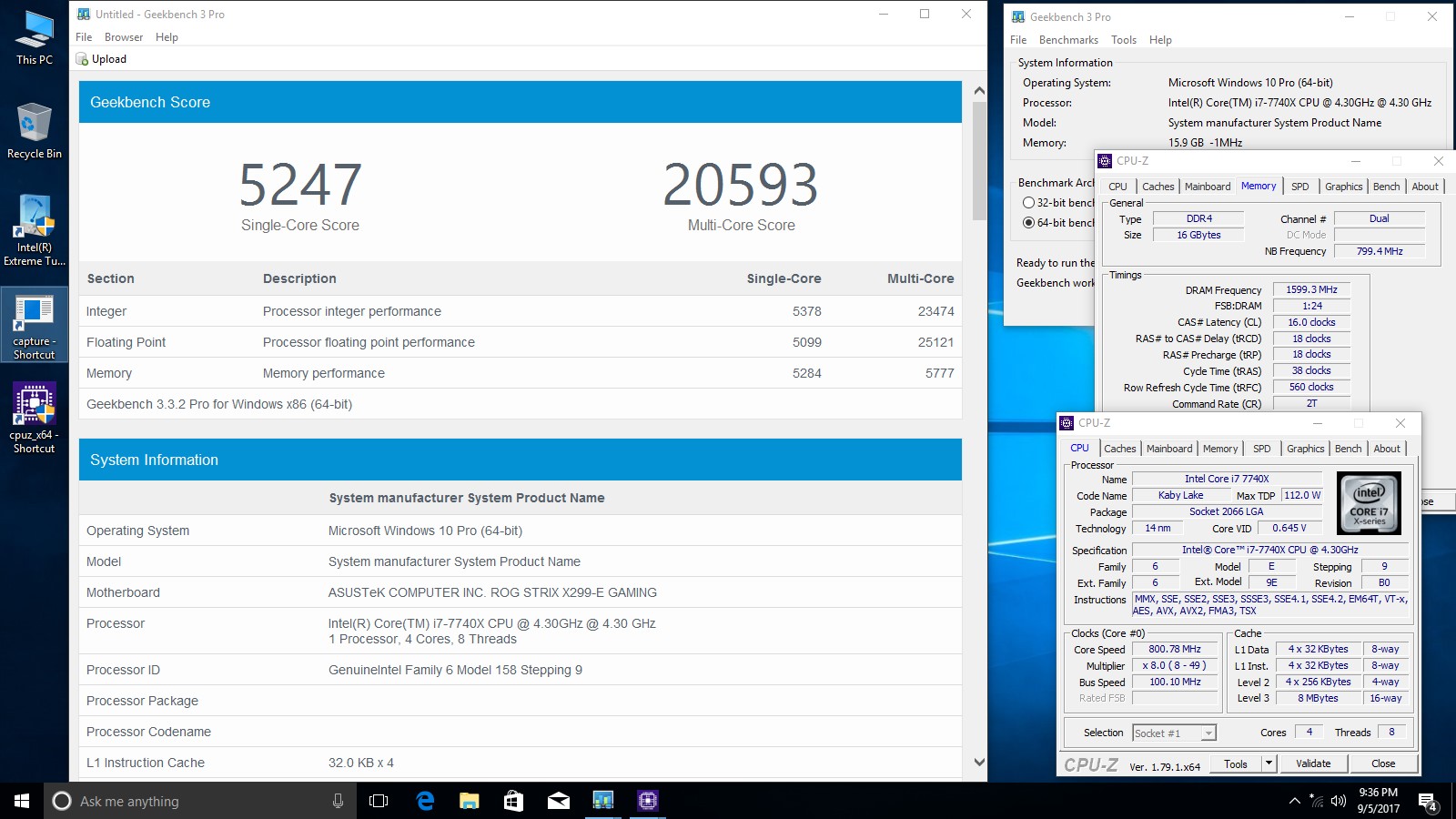This screenshot has height=819, width=1456.
Task: Launch Intel Extreme Tuning desktop shortcut
Action: coord(35,231)
